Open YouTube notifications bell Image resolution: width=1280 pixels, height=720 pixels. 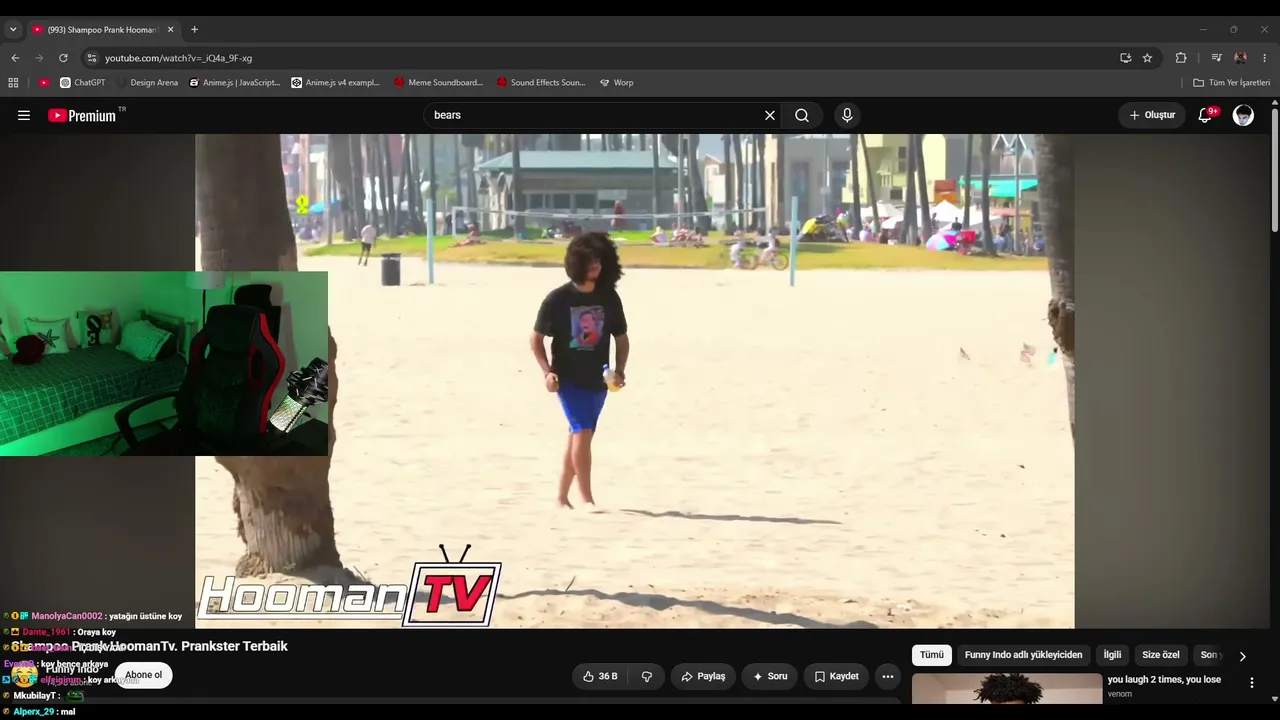[x=1205, y=115]
